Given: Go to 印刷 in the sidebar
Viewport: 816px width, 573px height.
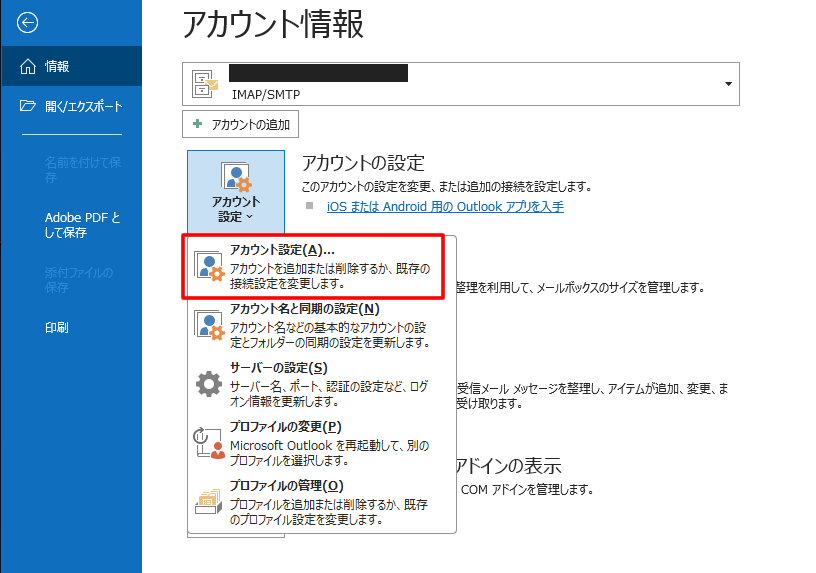Looking at the screenshot, I should point(57,327).
